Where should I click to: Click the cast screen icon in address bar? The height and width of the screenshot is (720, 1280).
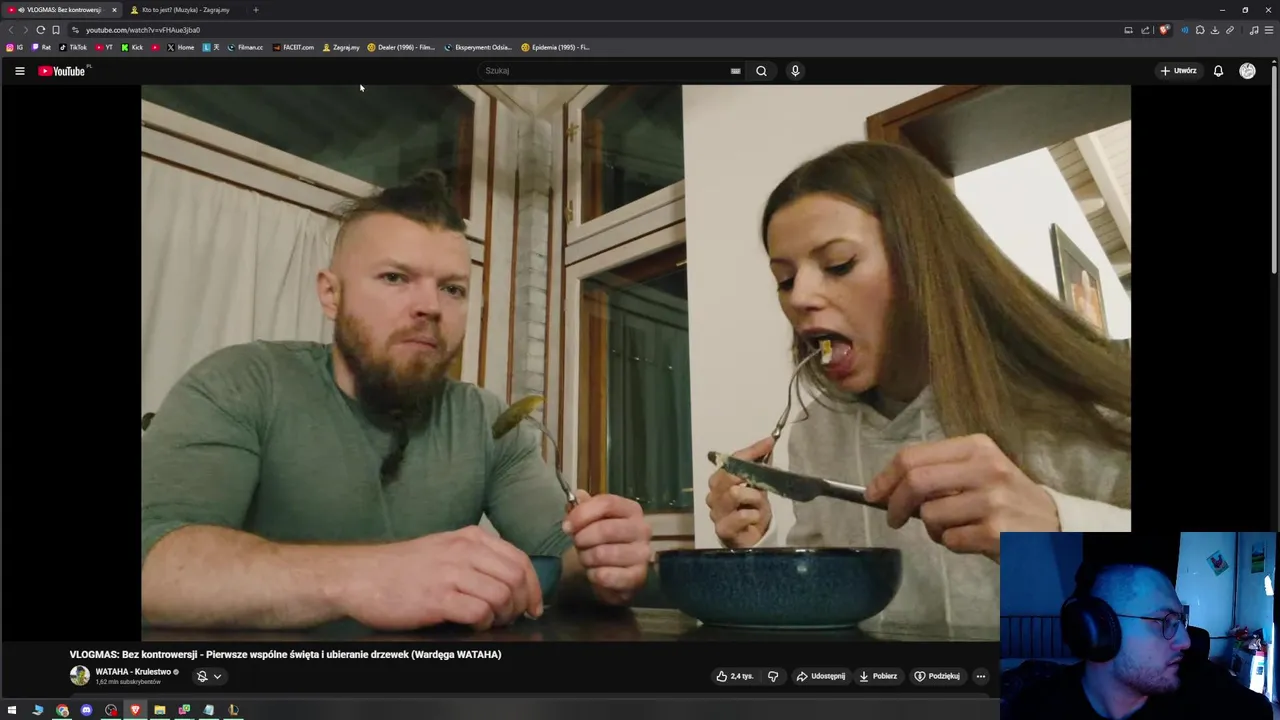pyautogui.click(x=1129, y=30)
